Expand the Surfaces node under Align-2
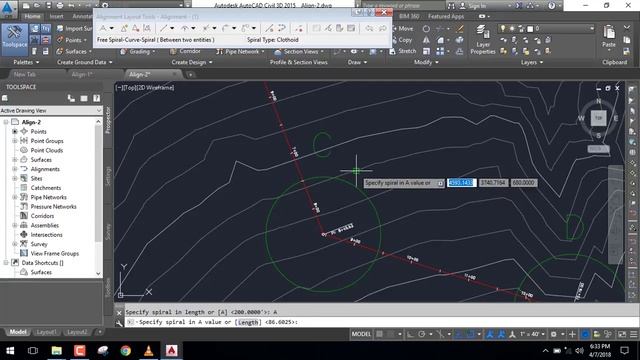 pos(15,160)
